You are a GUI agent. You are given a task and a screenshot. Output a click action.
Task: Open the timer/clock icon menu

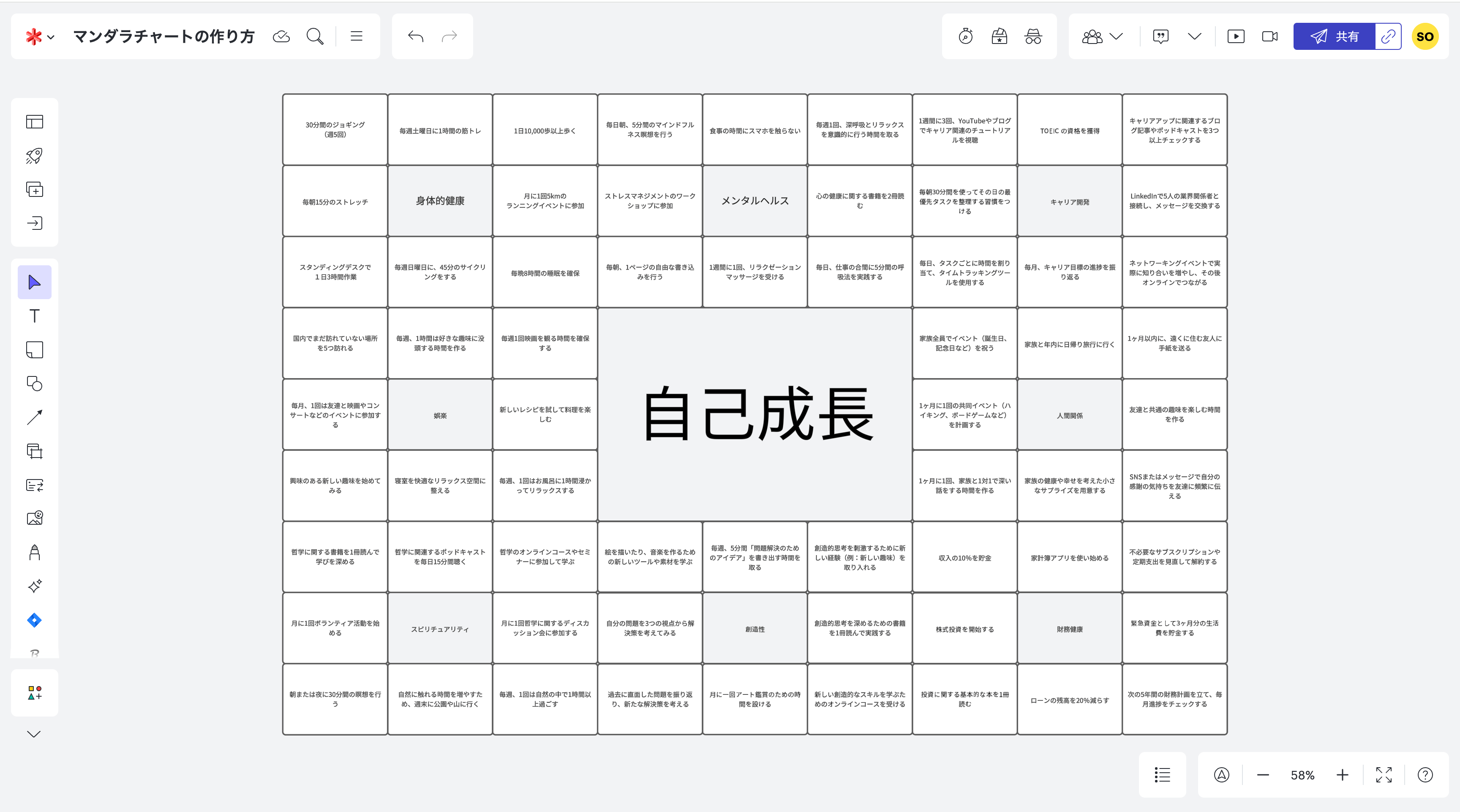967,37
